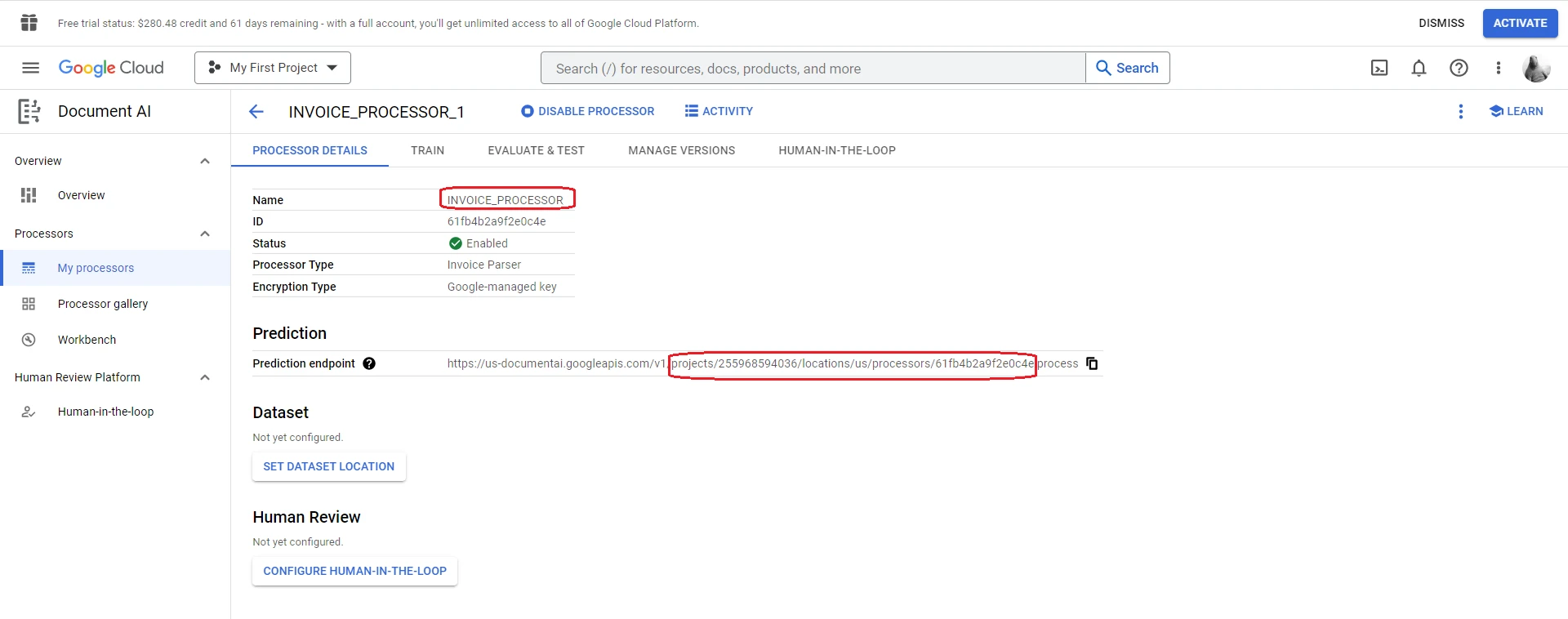Open the Learn panel

(x=1517, y=111)
